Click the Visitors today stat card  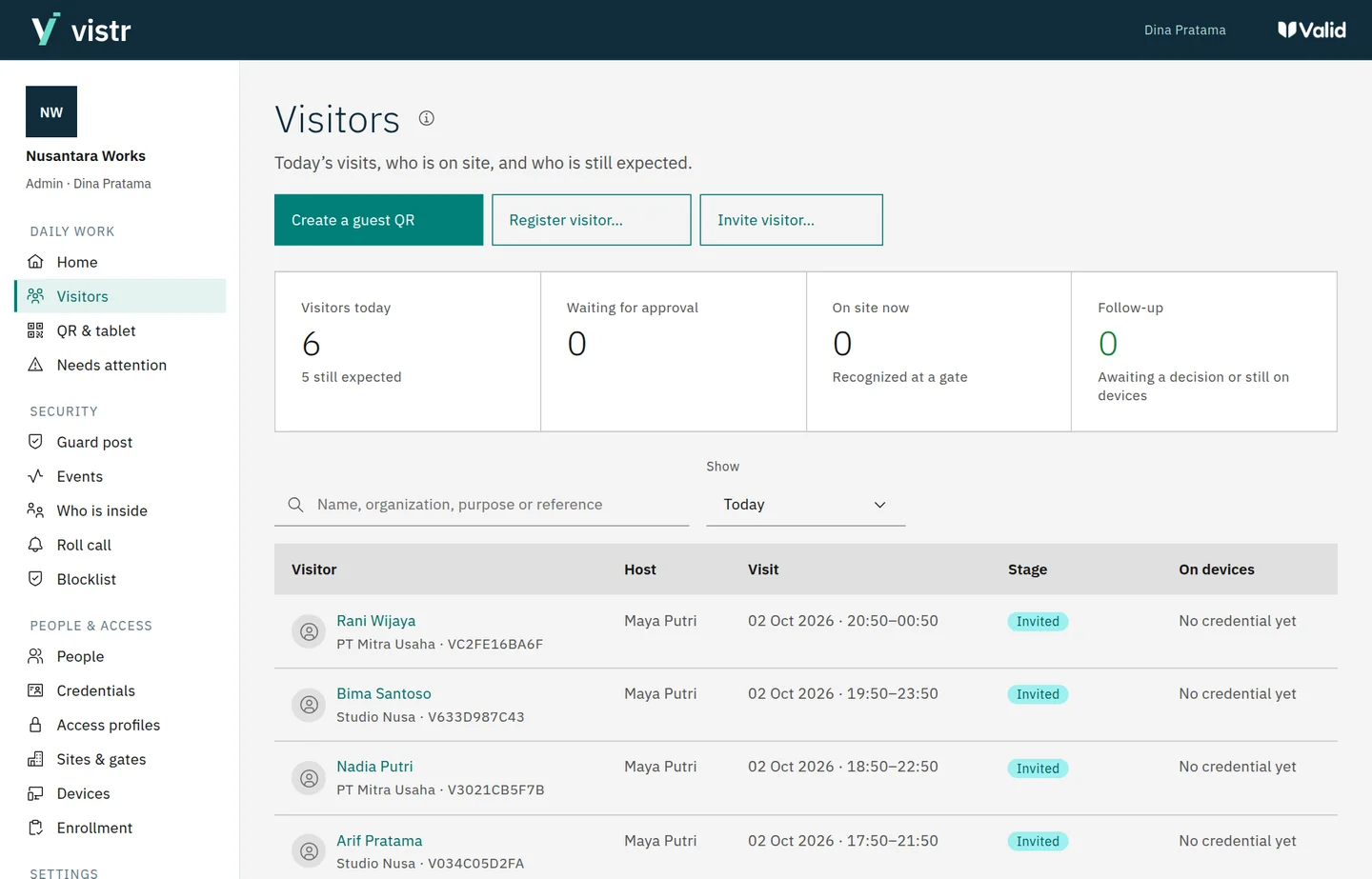408,352
